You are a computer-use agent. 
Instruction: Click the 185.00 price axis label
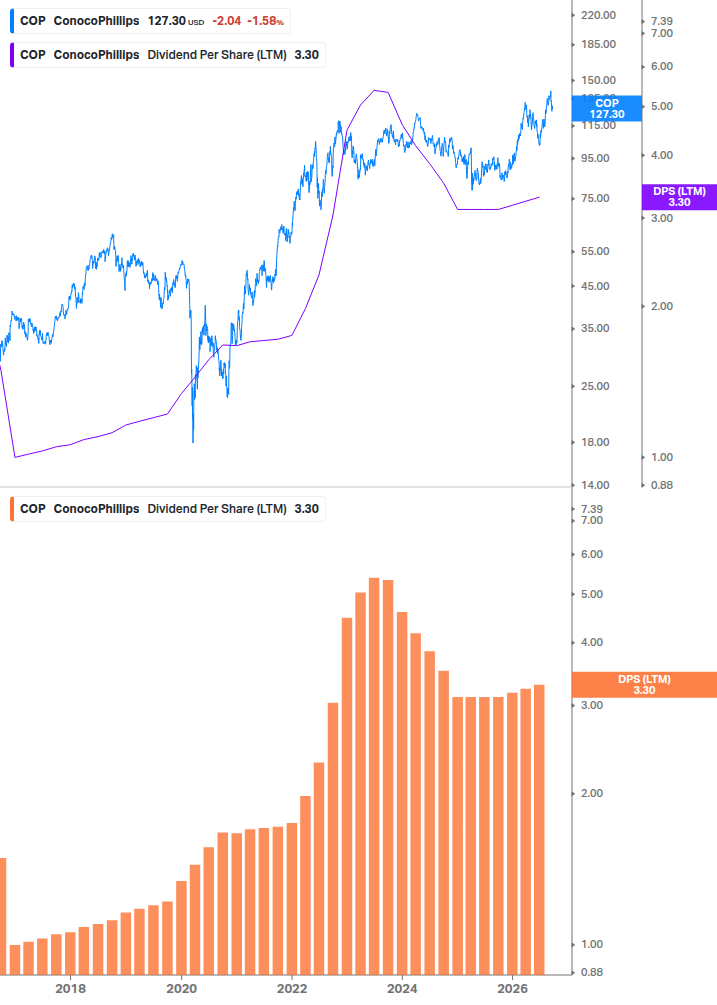[x=598, y=44]
